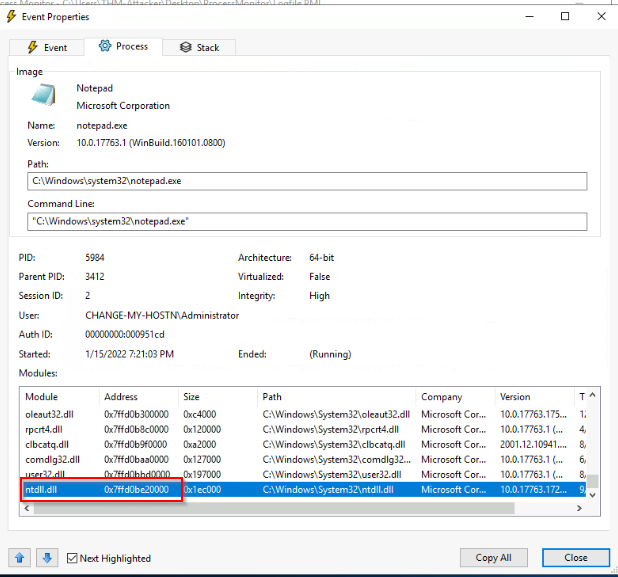
Task: Sort modules by Module column header
Action: click(59, 397)
